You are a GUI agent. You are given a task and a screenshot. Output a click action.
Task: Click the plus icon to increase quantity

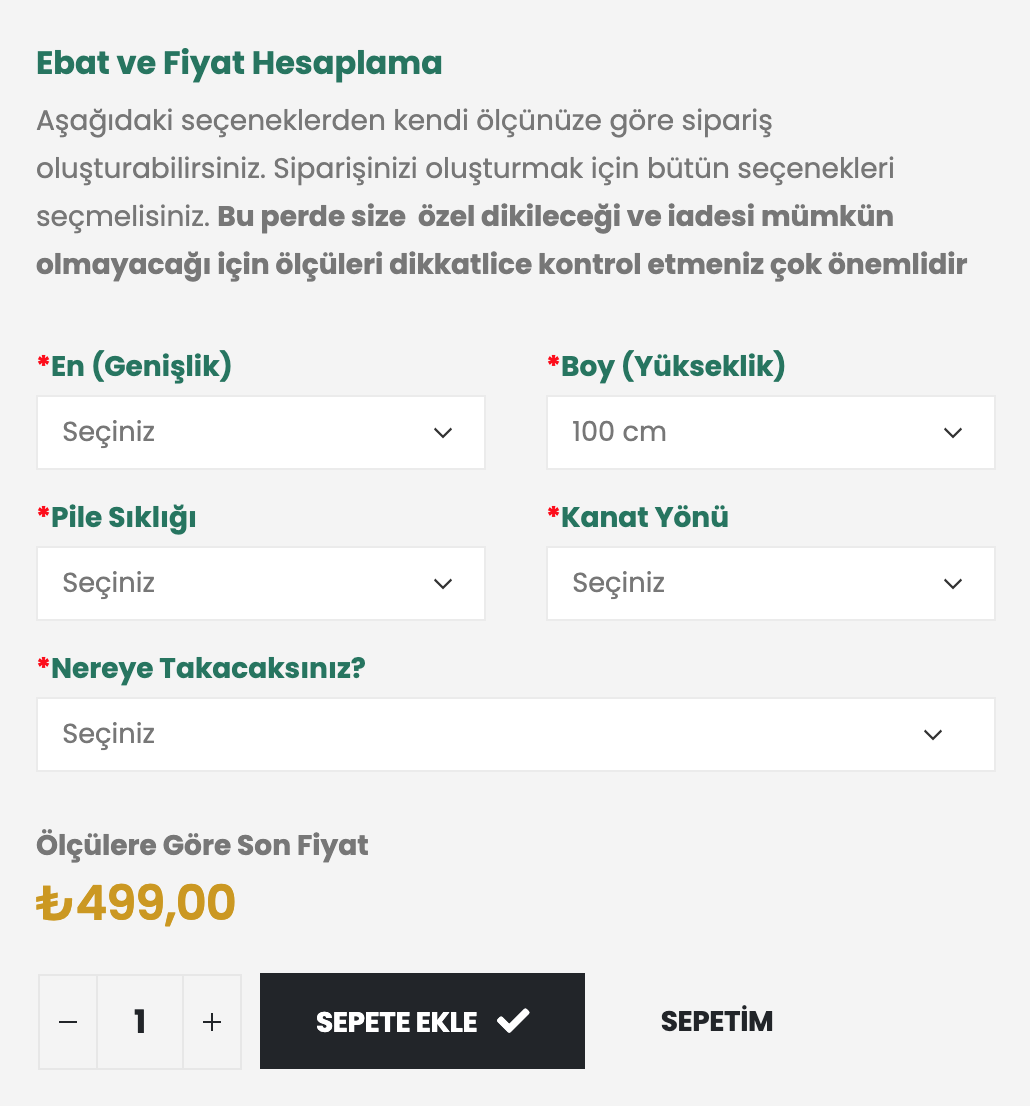pos(212,1021)
